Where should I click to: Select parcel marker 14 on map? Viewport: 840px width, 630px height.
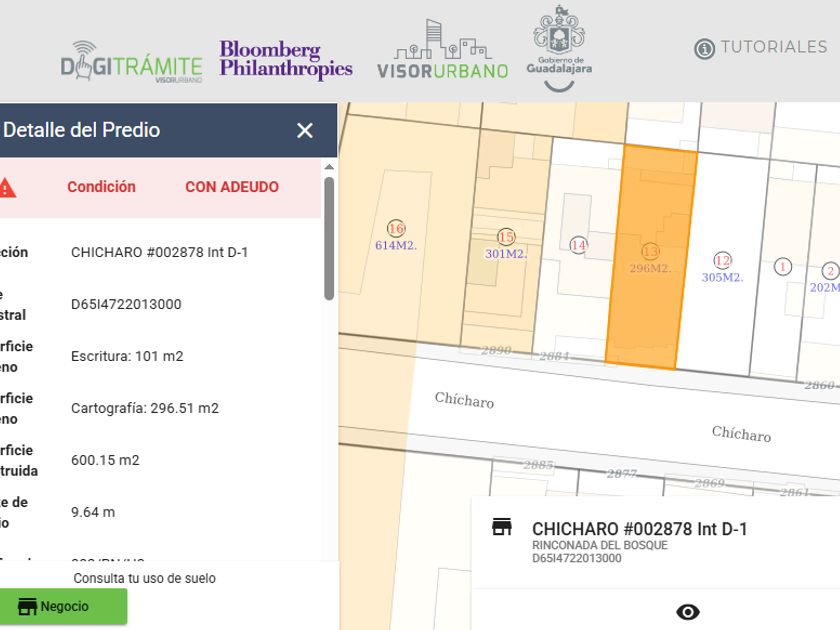point(579,245)
